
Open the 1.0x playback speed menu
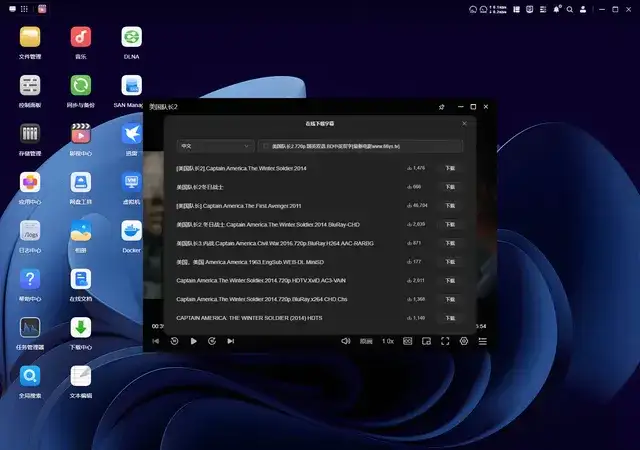click(x=388, y=341)
